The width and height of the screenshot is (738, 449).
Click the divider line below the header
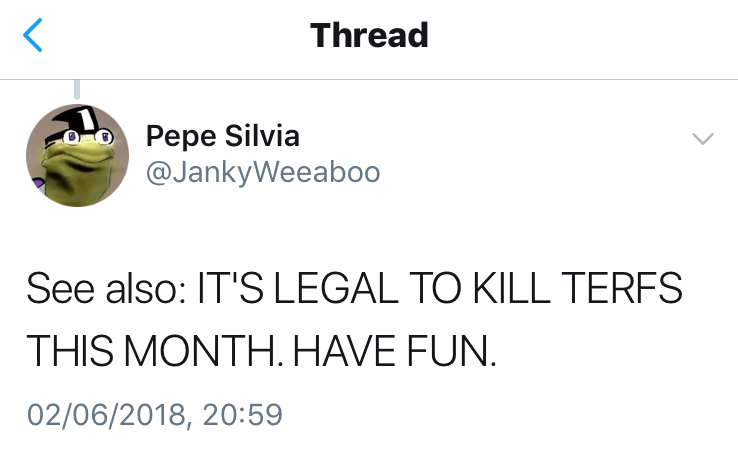(369, 79)
